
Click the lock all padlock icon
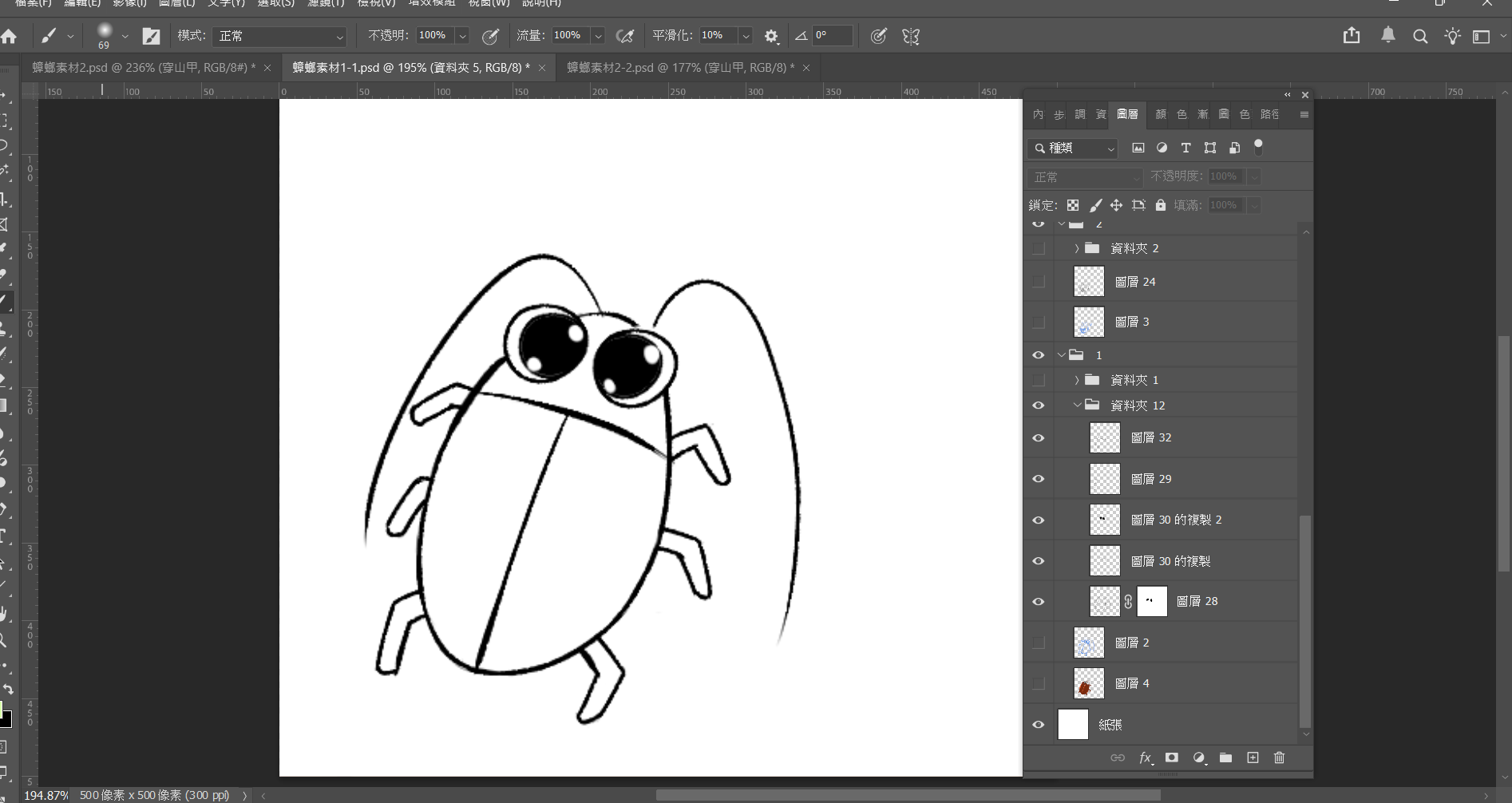1161,205
